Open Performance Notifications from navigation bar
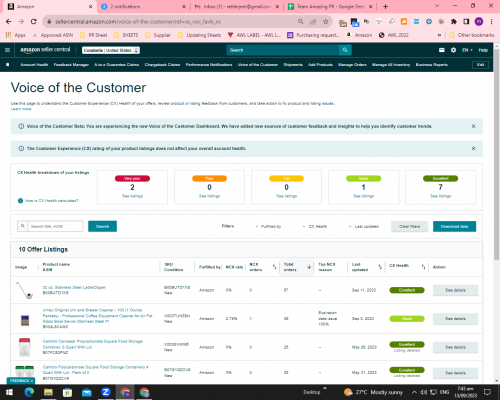Screen dimensions: 500x400 pos(209,65)
